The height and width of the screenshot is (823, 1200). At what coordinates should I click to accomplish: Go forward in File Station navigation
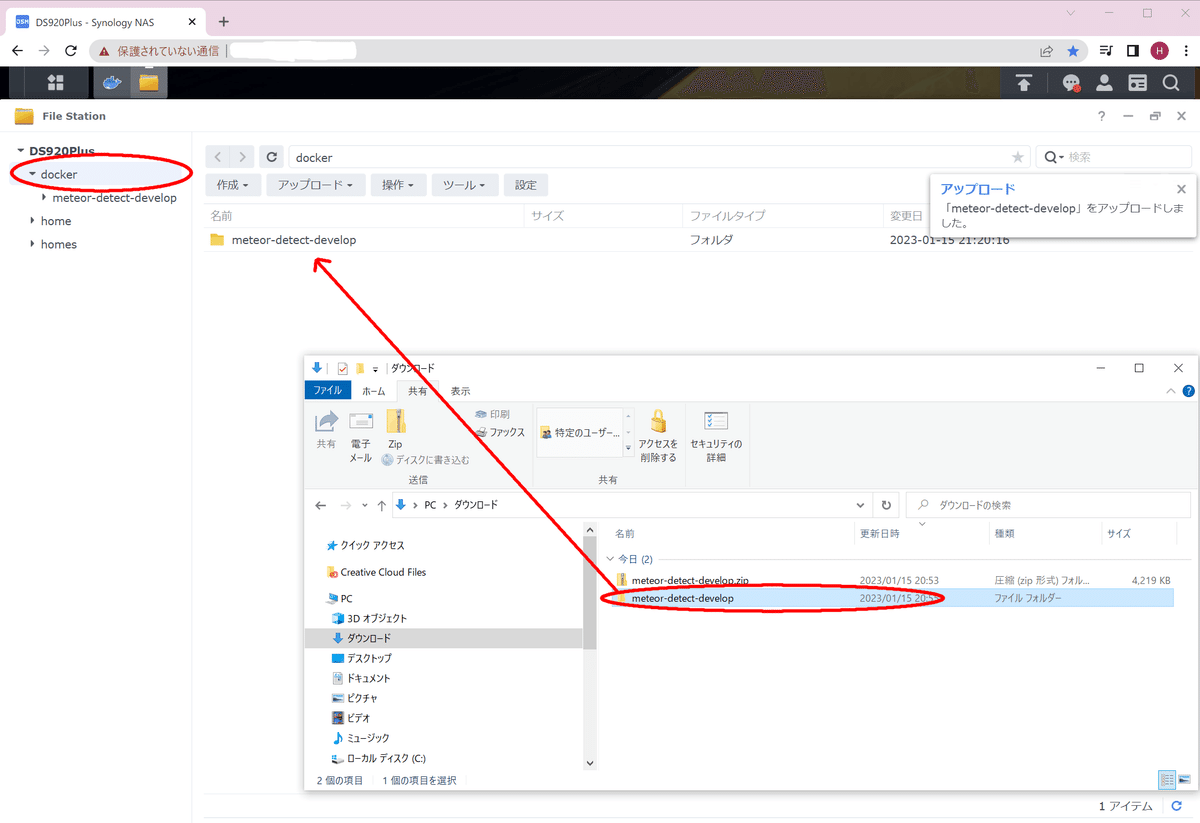tap(243, 157)
